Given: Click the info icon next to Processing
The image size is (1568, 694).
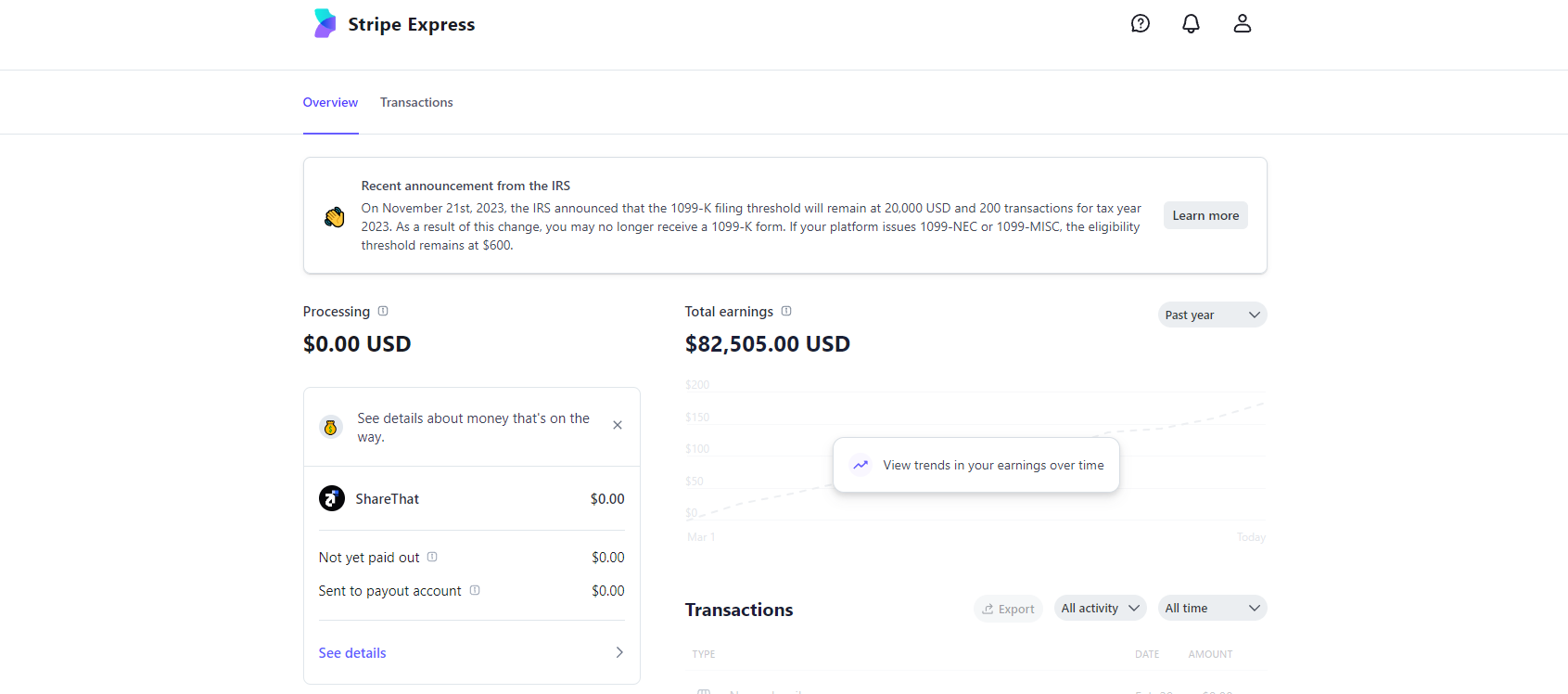Looking at the screenshot, I should 383,312.
